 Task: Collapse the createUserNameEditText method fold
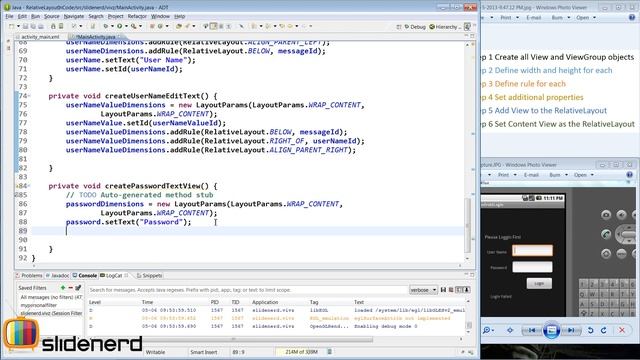pyautogui.click(x=29, y=96)
